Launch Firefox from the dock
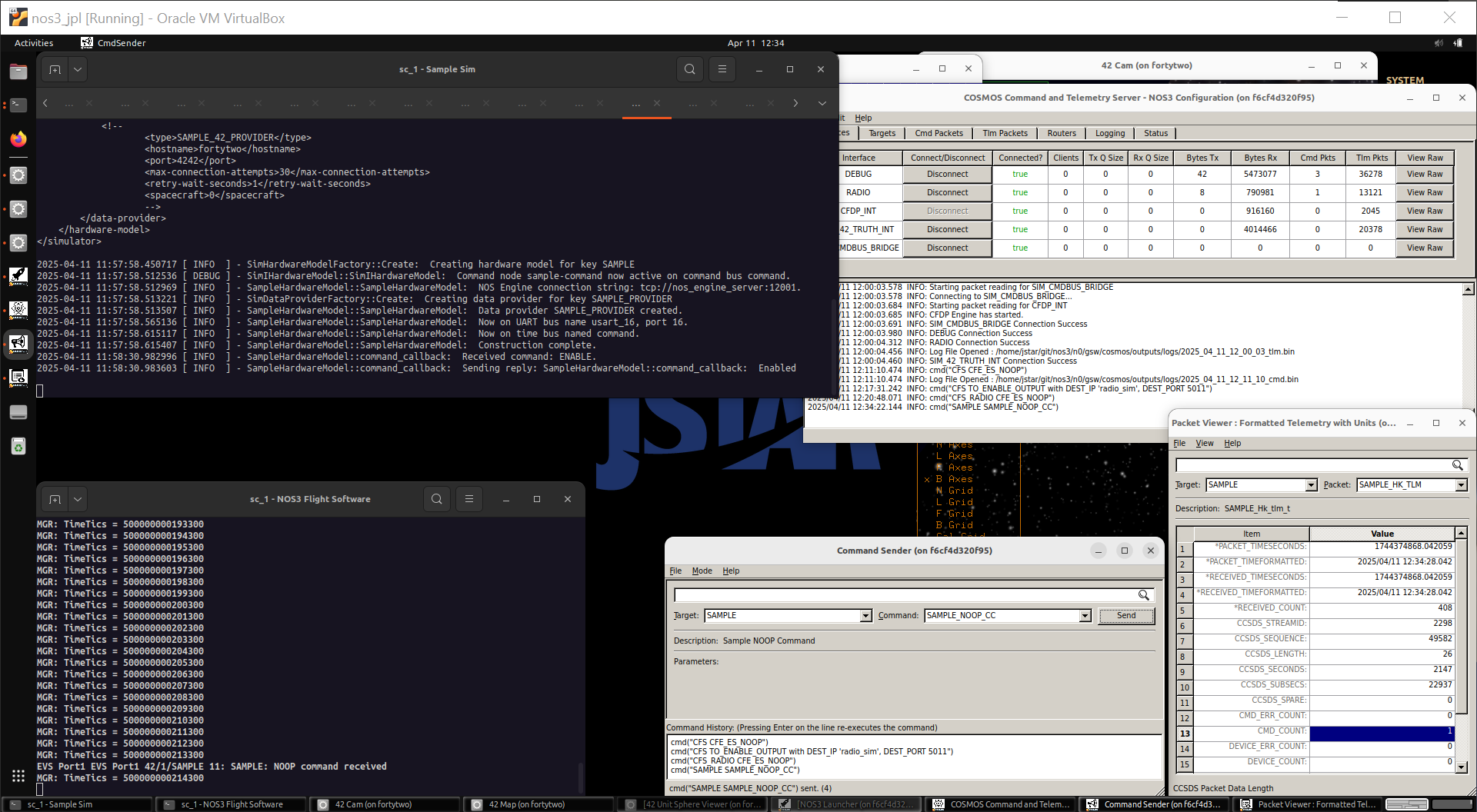 point(18,139)
